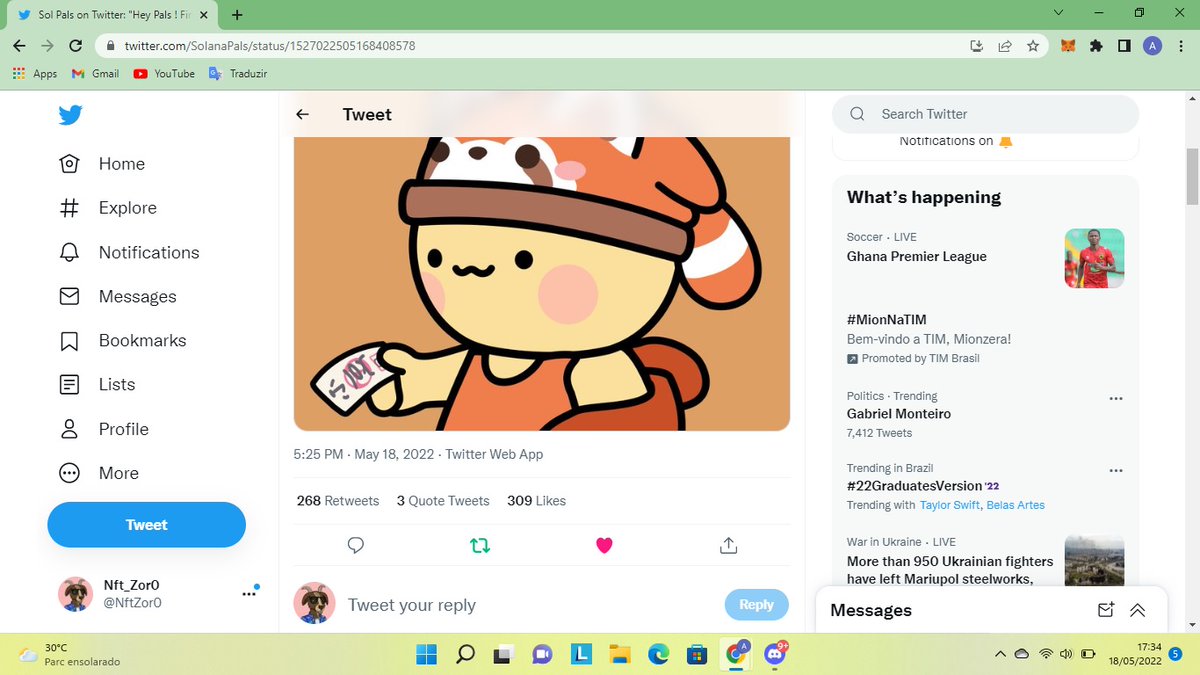
Task: Open Windows taskbar search
Action: point(465,654)
